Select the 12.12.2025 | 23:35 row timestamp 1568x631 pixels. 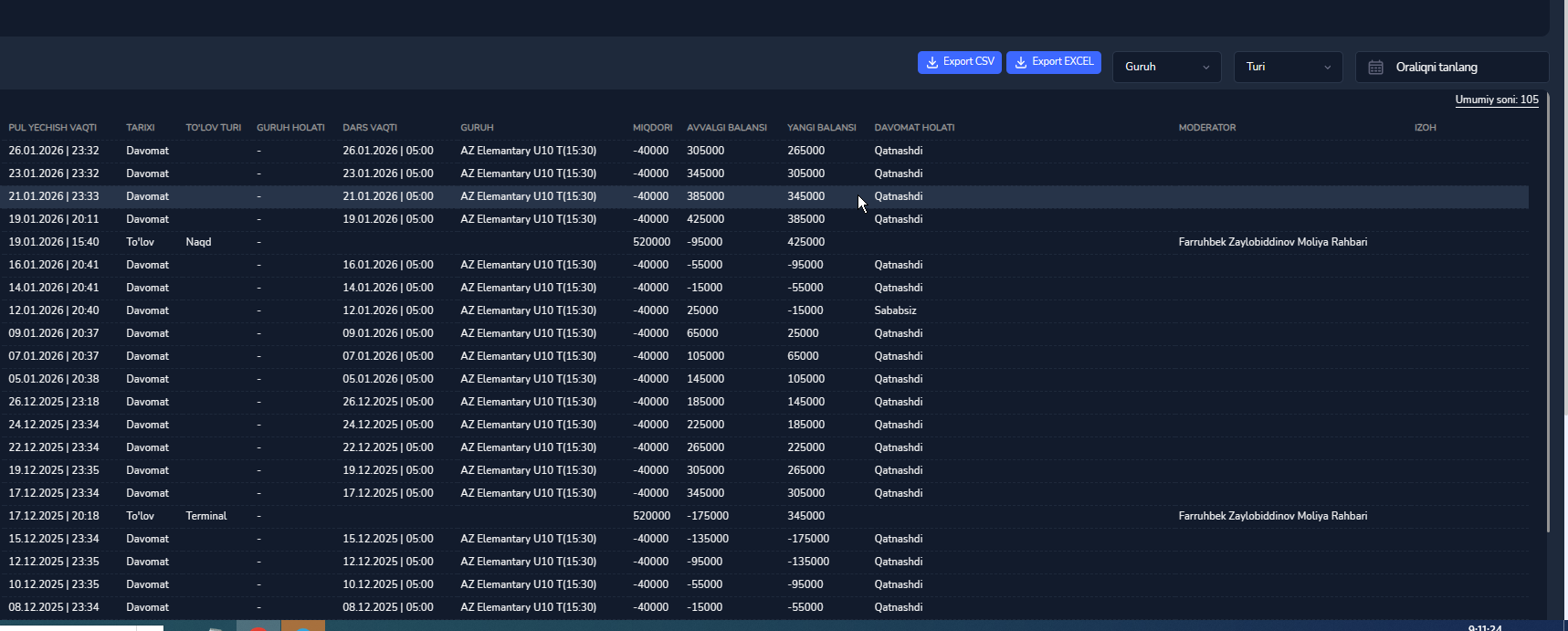(54, 562)
